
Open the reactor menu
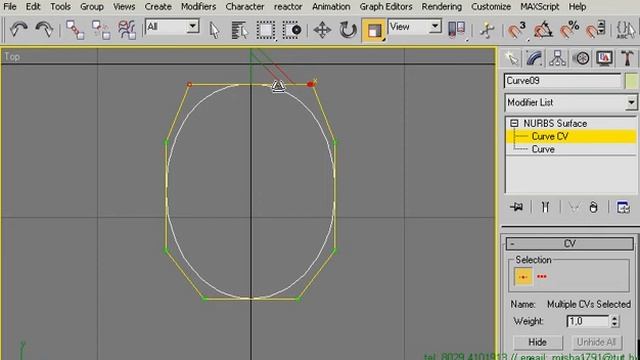click(288, 7)
